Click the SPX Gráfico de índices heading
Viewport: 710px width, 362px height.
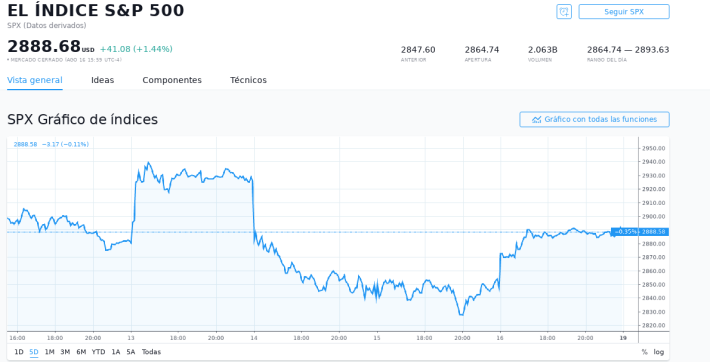coord(82,120)
